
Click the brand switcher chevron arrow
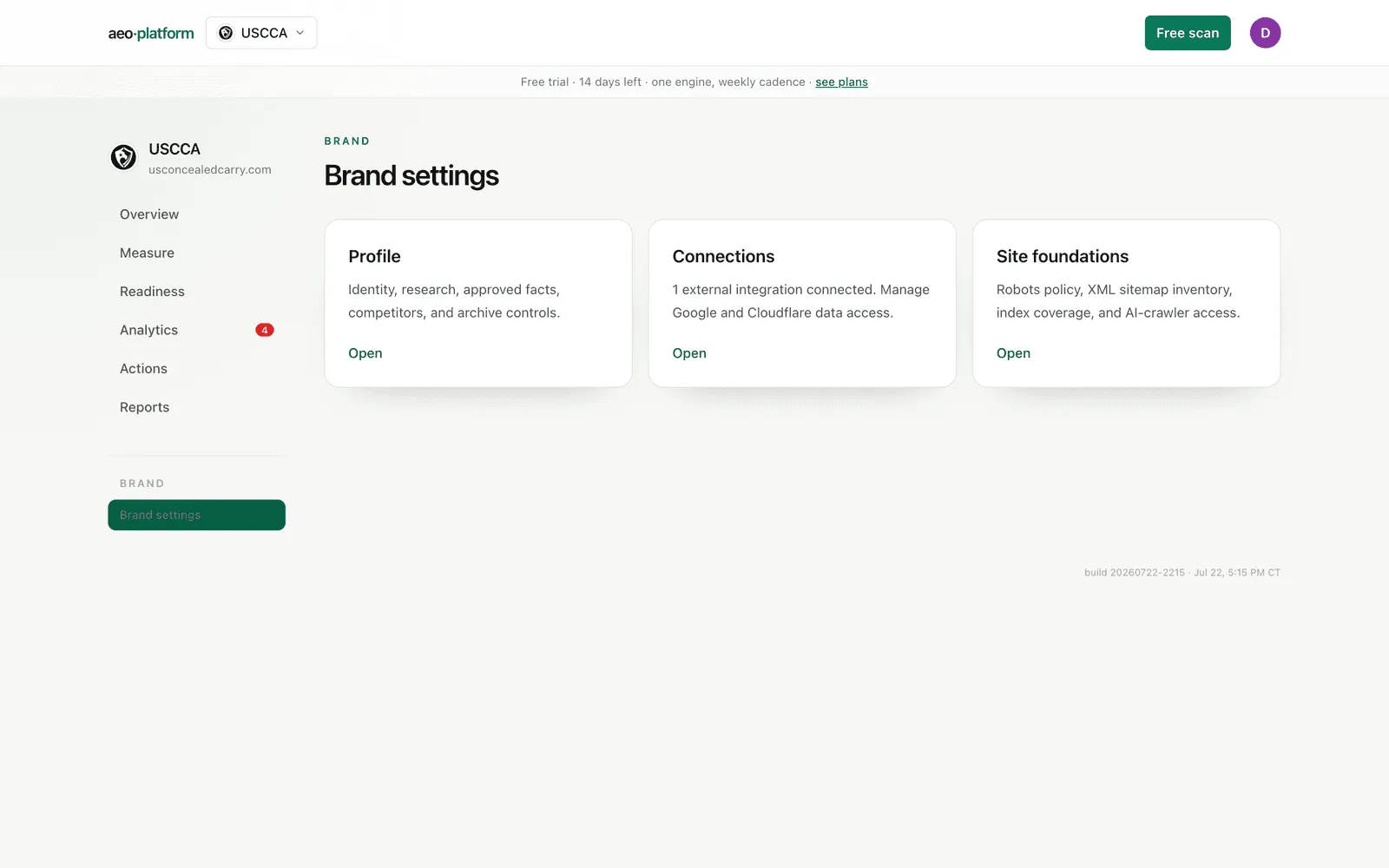click(300, 33)
